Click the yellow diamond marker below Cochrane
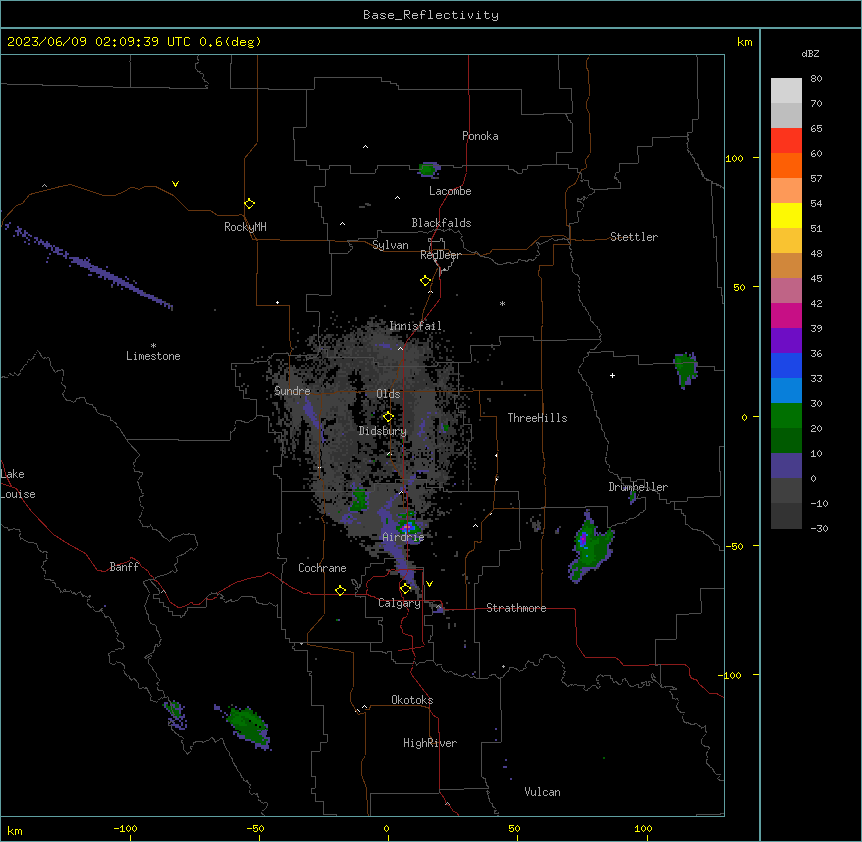This screenshot has width=862, height=842. pyautogui.click(x=340, y=590)
